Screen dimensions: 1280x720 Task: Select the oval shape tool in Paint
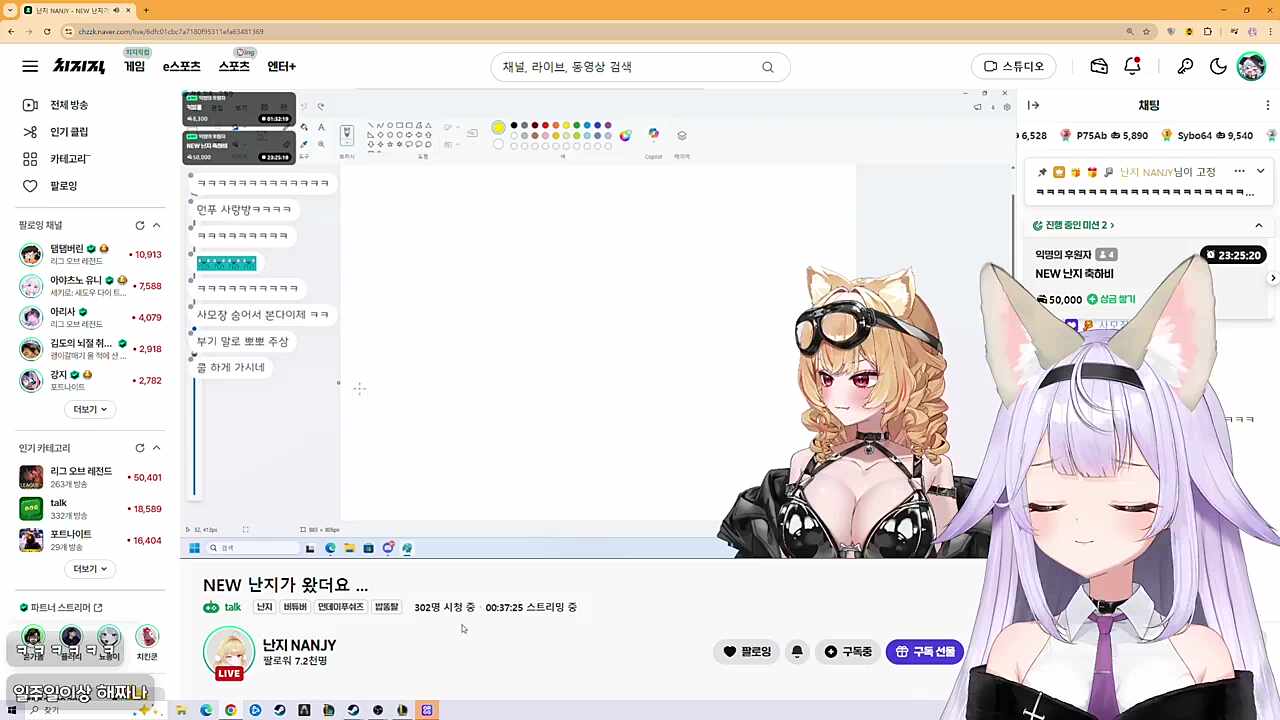click(x=390, y=125)
